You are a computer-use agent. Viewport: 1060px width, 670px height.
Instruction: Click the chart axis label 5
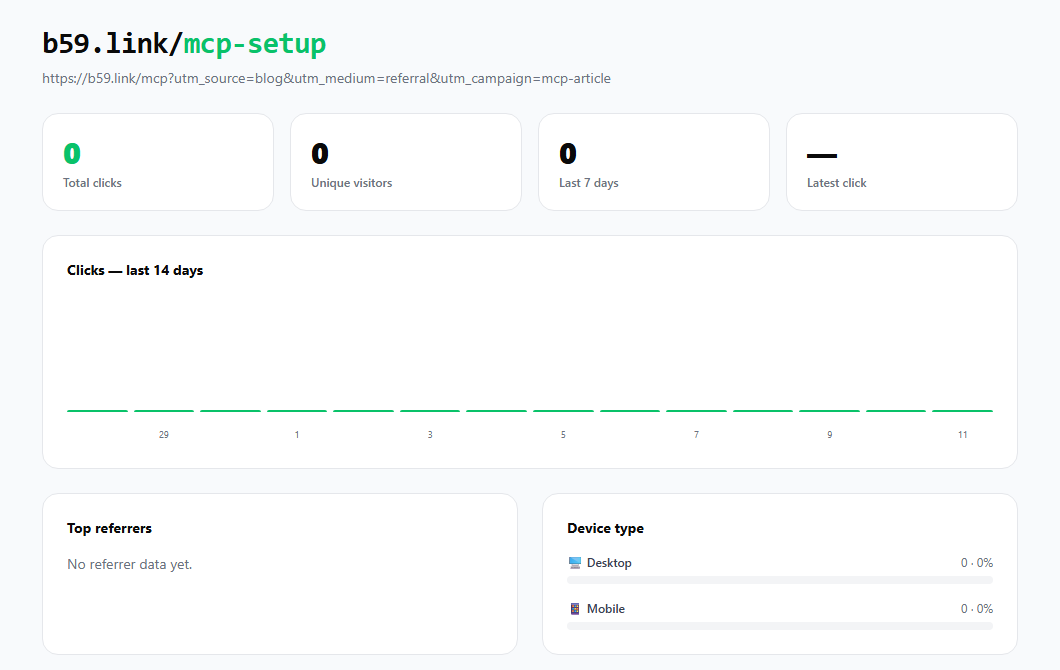tap(563, 435)
